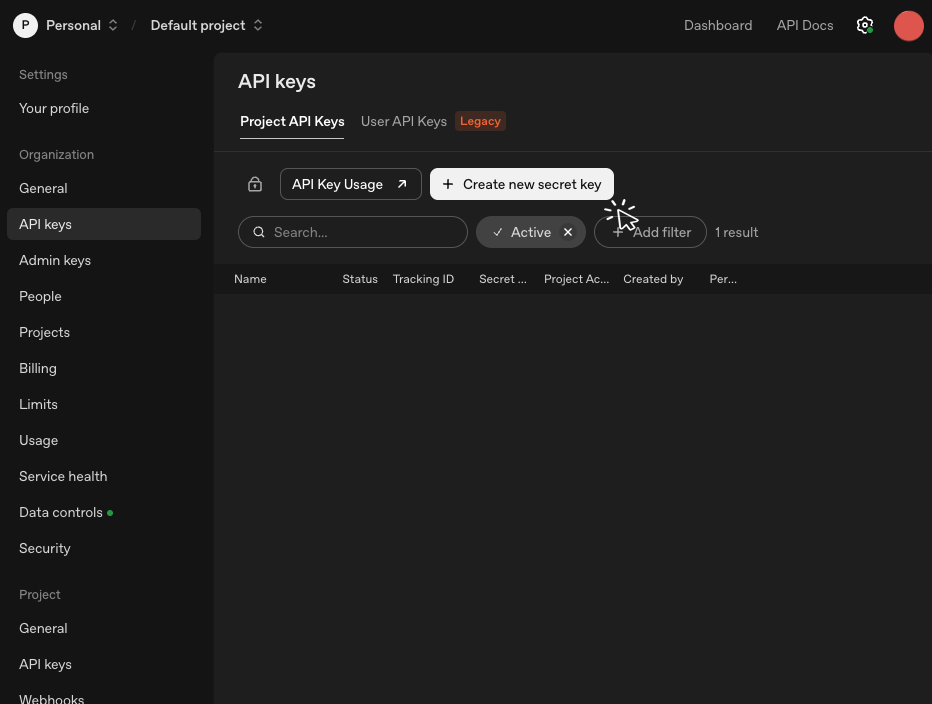
Task: Click the 1 result count text
Action: click(736, 232)
